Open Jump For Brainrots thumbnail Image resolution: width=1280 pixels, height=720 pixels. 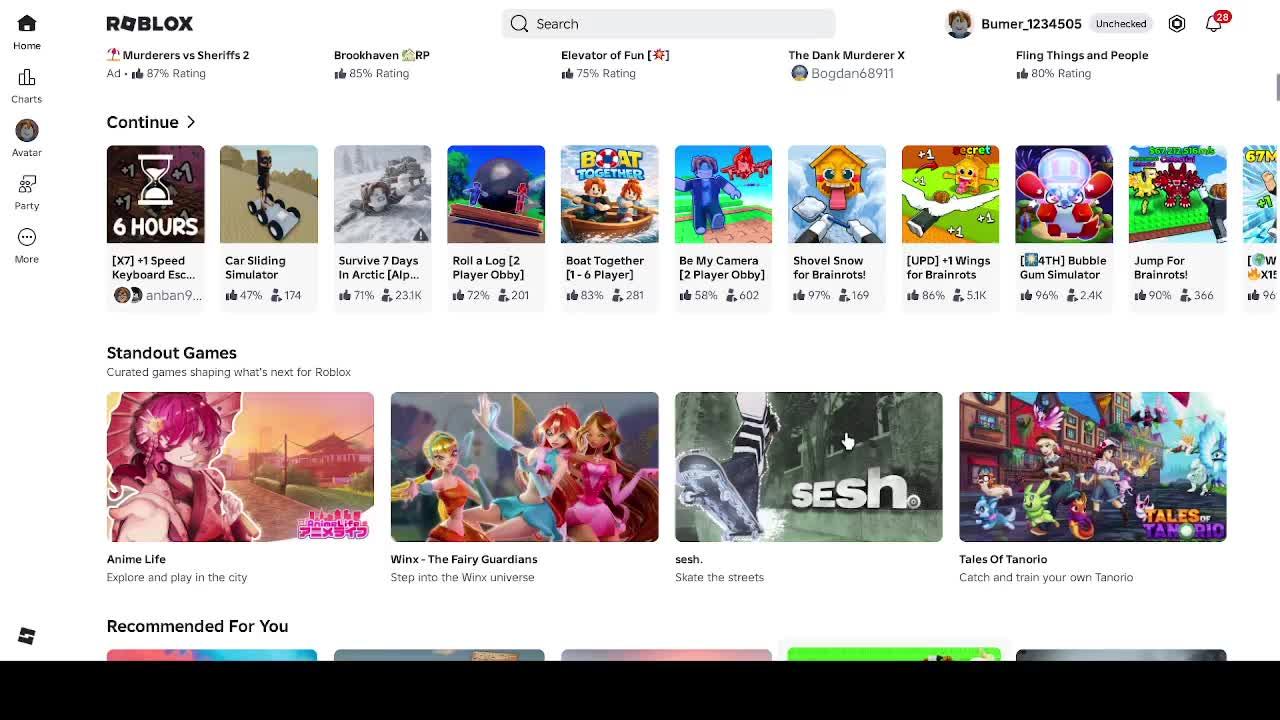(x=1178, y=194)
